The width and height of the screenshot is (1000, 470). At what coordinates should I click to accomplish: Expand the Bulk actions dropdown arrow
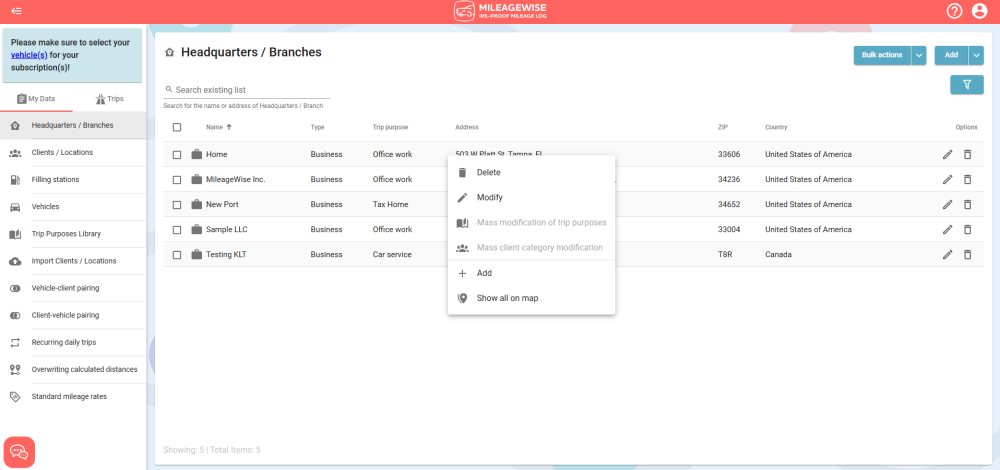tap(919, 55)
